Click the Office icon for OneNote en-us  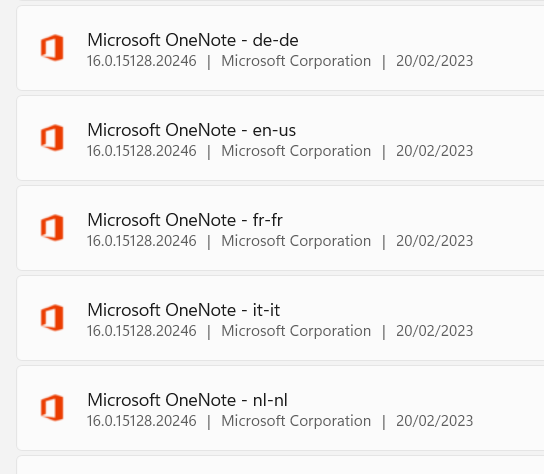[52, 138]
